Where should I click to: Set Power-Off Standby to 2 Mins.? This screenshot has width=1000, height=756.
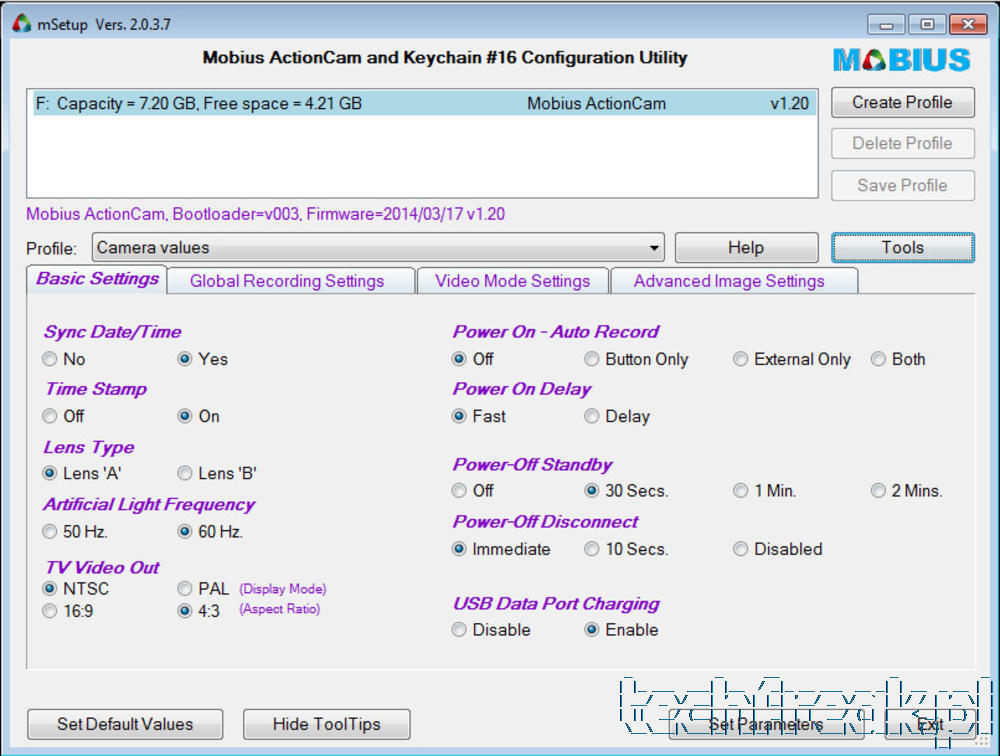pyautogui.click(x=878, y=491)
